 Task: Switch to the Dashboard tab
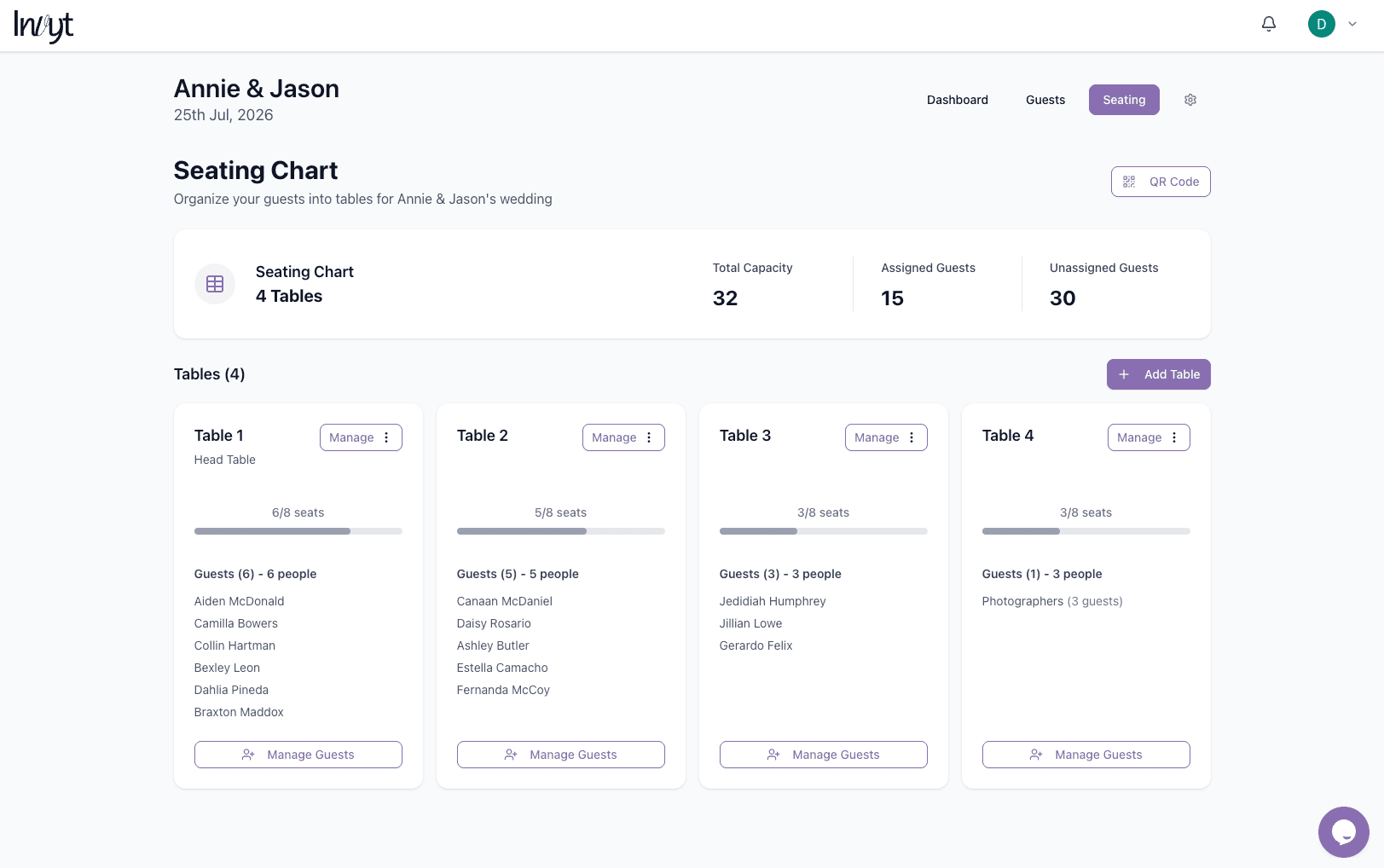(x=957, y=100)
